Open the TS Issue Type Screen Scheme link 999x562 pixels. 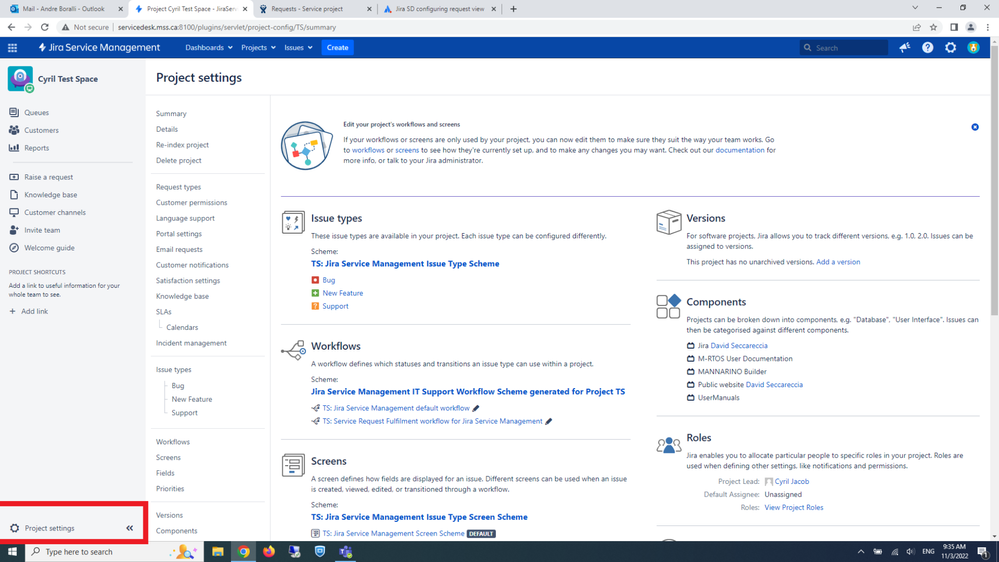tap(419, 517)
